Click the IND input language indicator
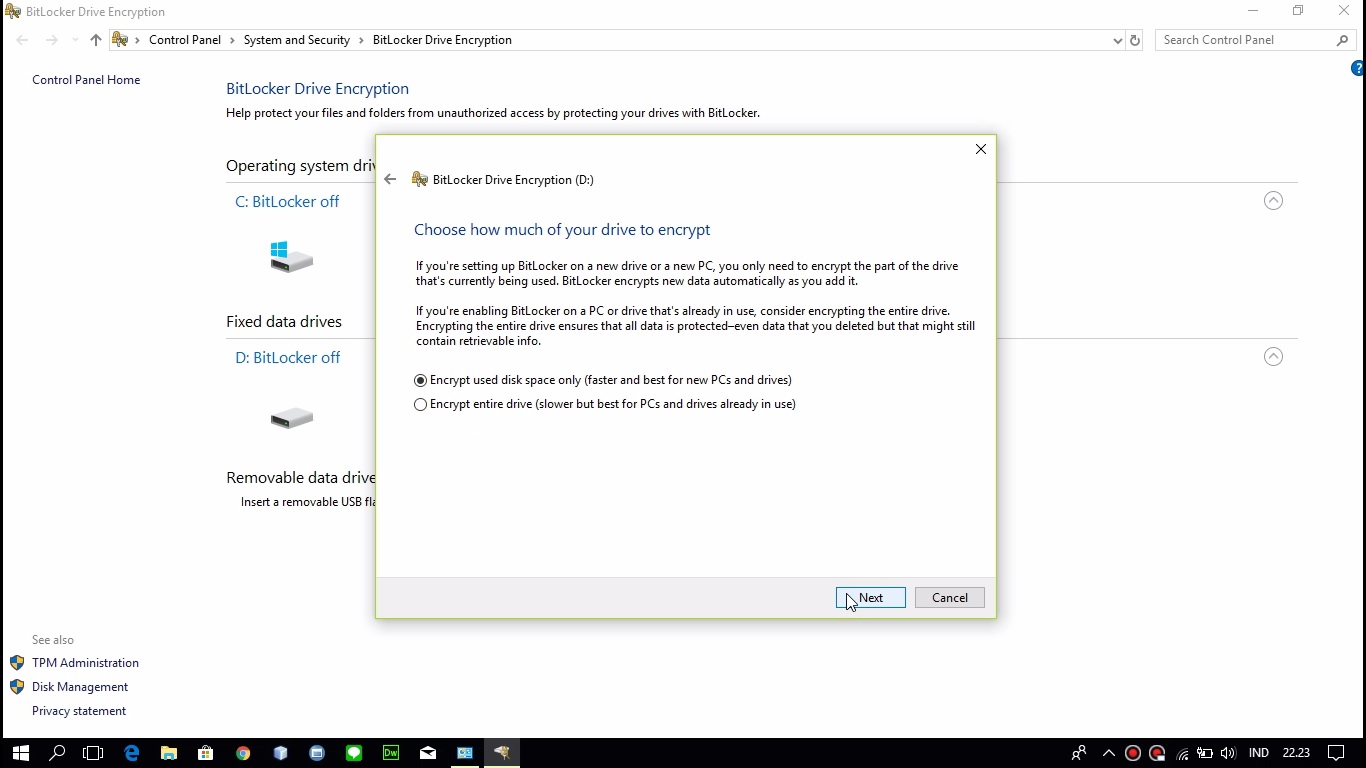The image size is (1366, 768). (1259, 753)
